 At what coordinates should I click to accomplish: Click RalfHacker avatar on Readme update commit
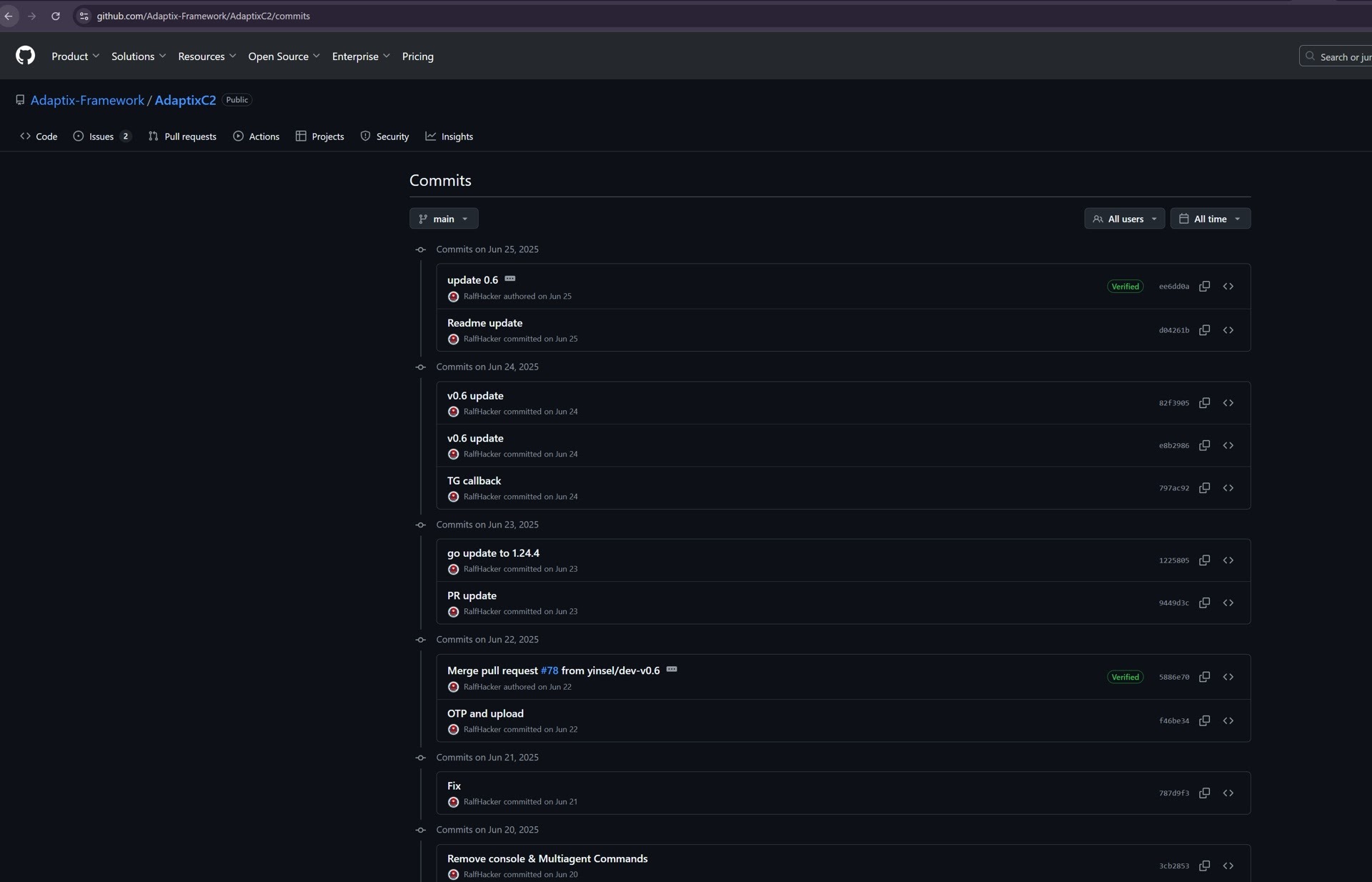(453, 340)
